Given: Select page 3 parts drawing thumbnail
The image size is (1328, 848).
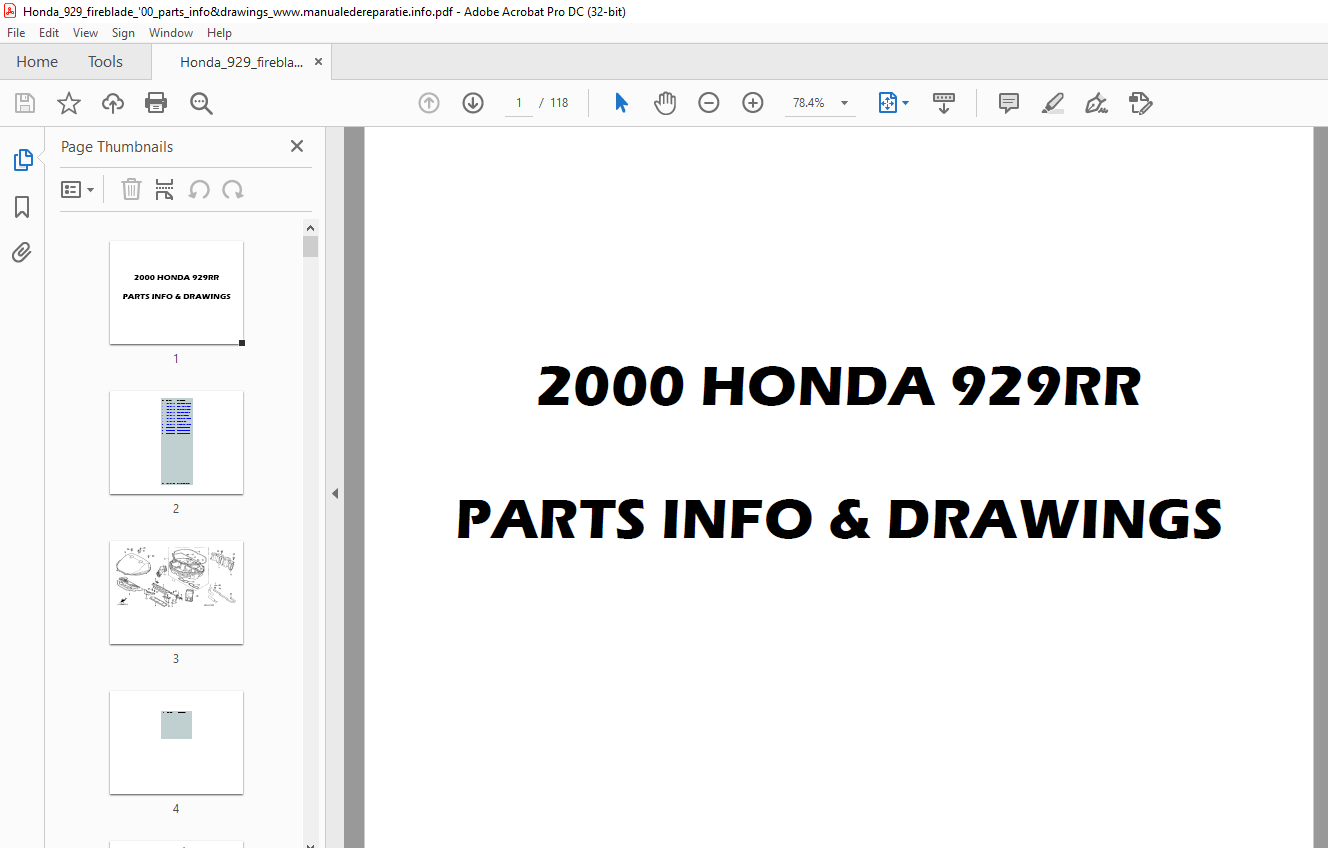Looking at the screenshot, I should pyautogui.click(x=176, y=592).
